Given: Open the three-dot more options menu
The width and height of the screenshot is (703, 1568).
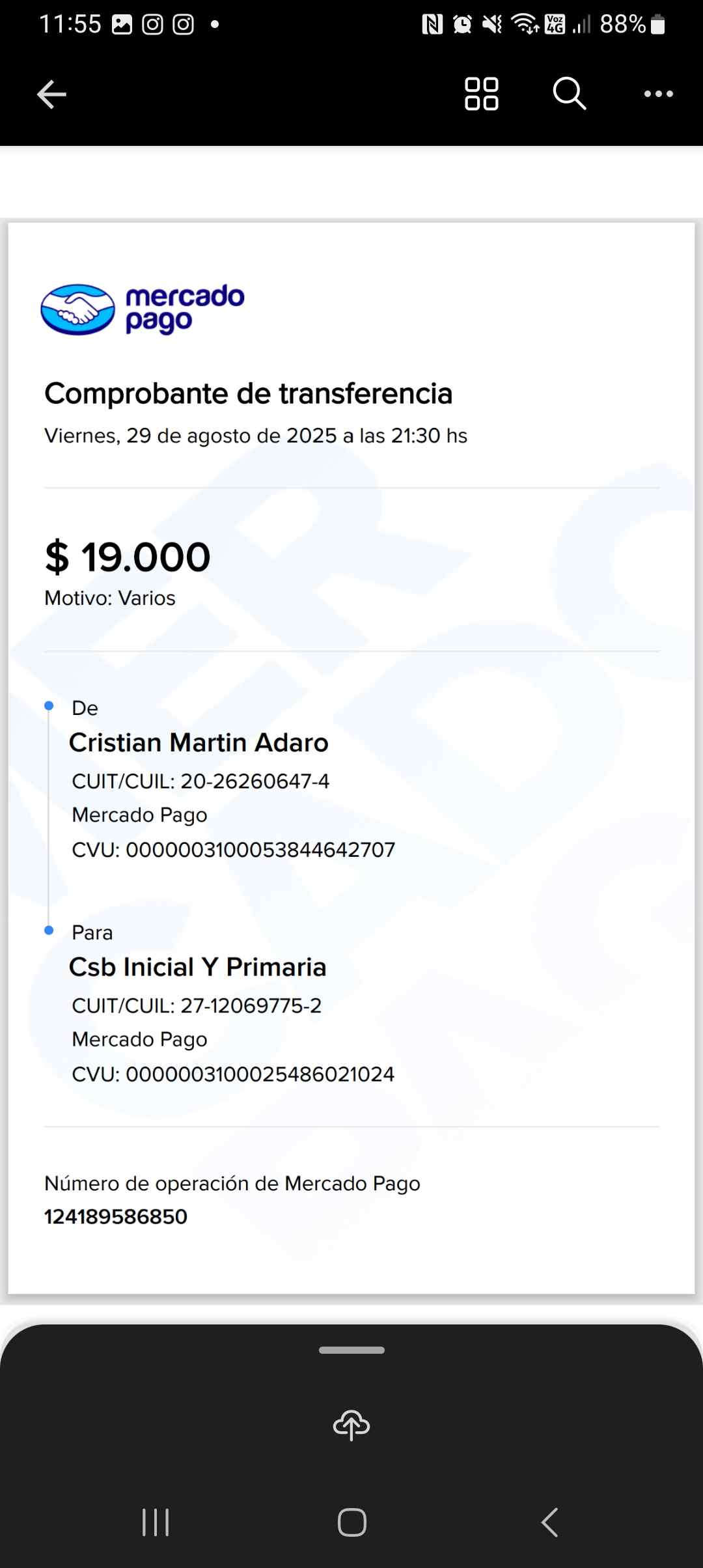Looking at the screenshot, I should point(658,94).
